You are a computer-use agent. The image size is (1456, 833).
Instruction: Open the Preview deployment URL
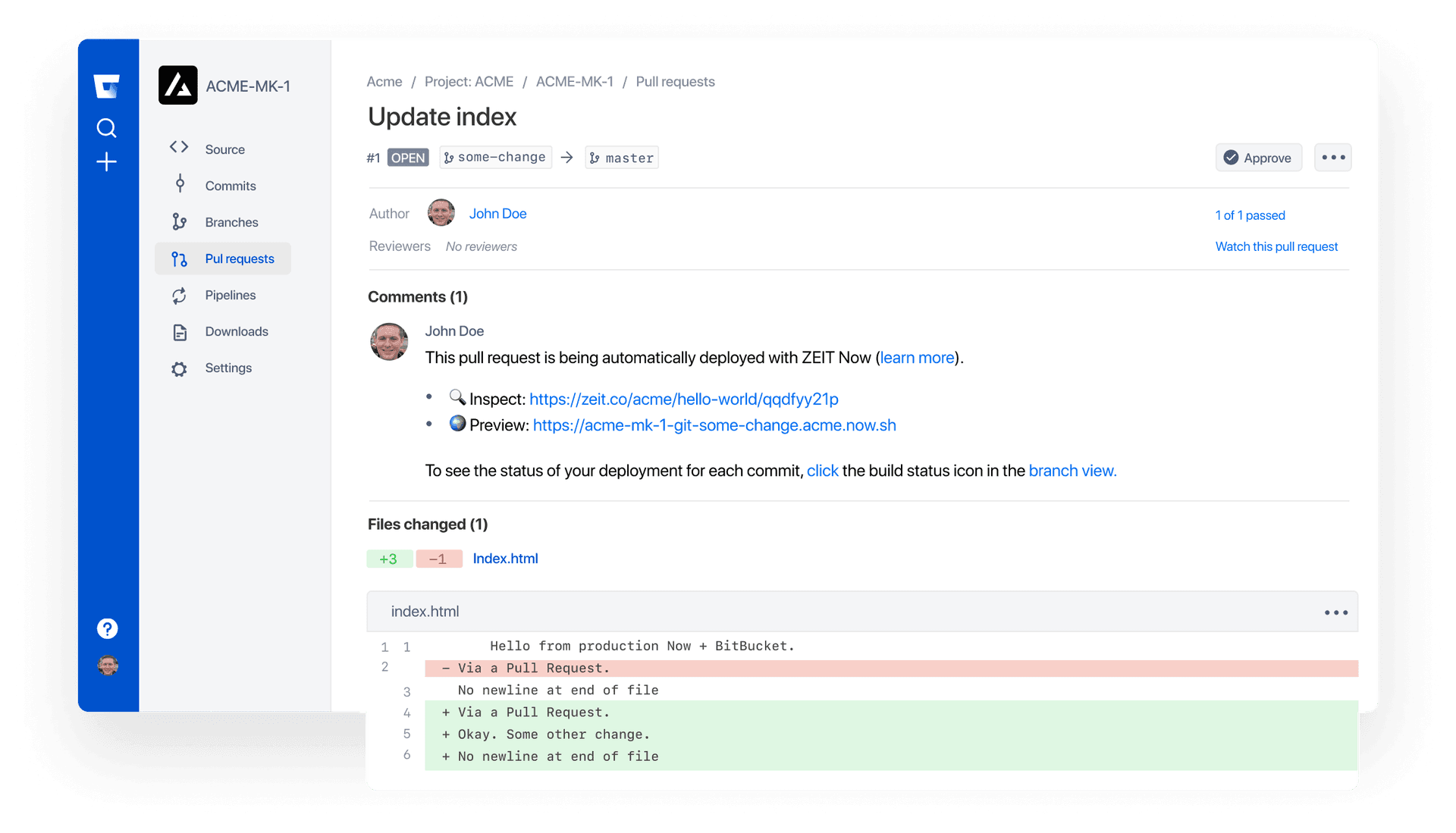tap(714, 425)
